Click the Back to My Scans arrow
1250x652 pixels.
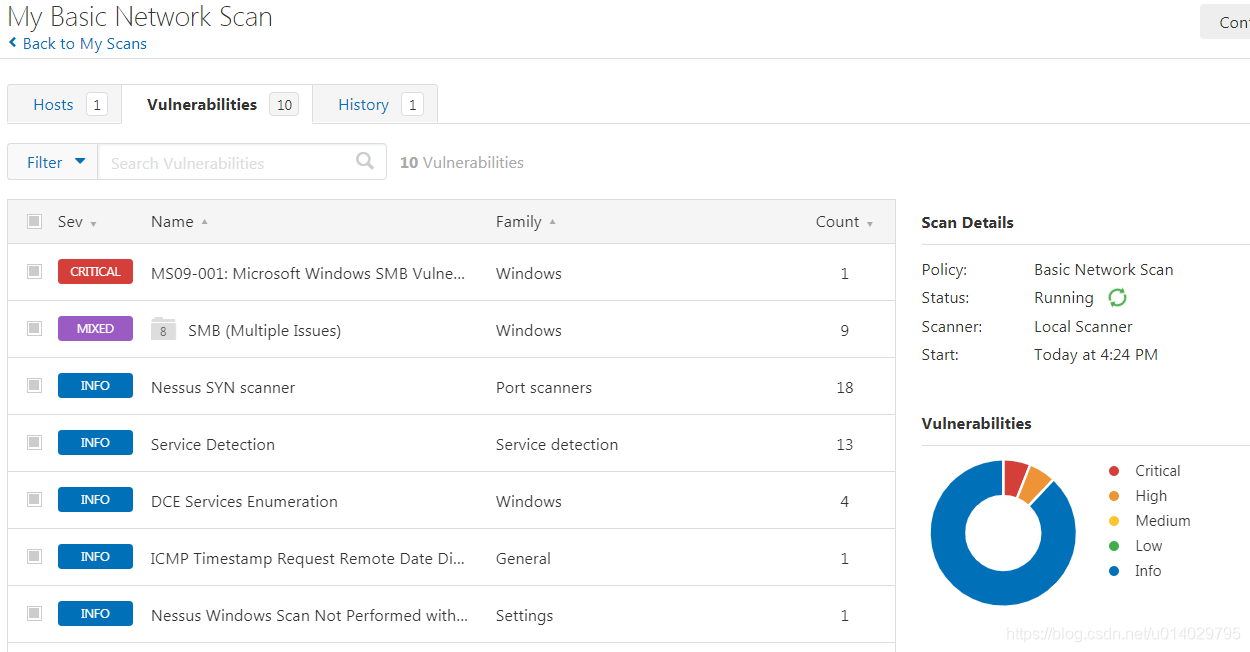coord(13,43)
